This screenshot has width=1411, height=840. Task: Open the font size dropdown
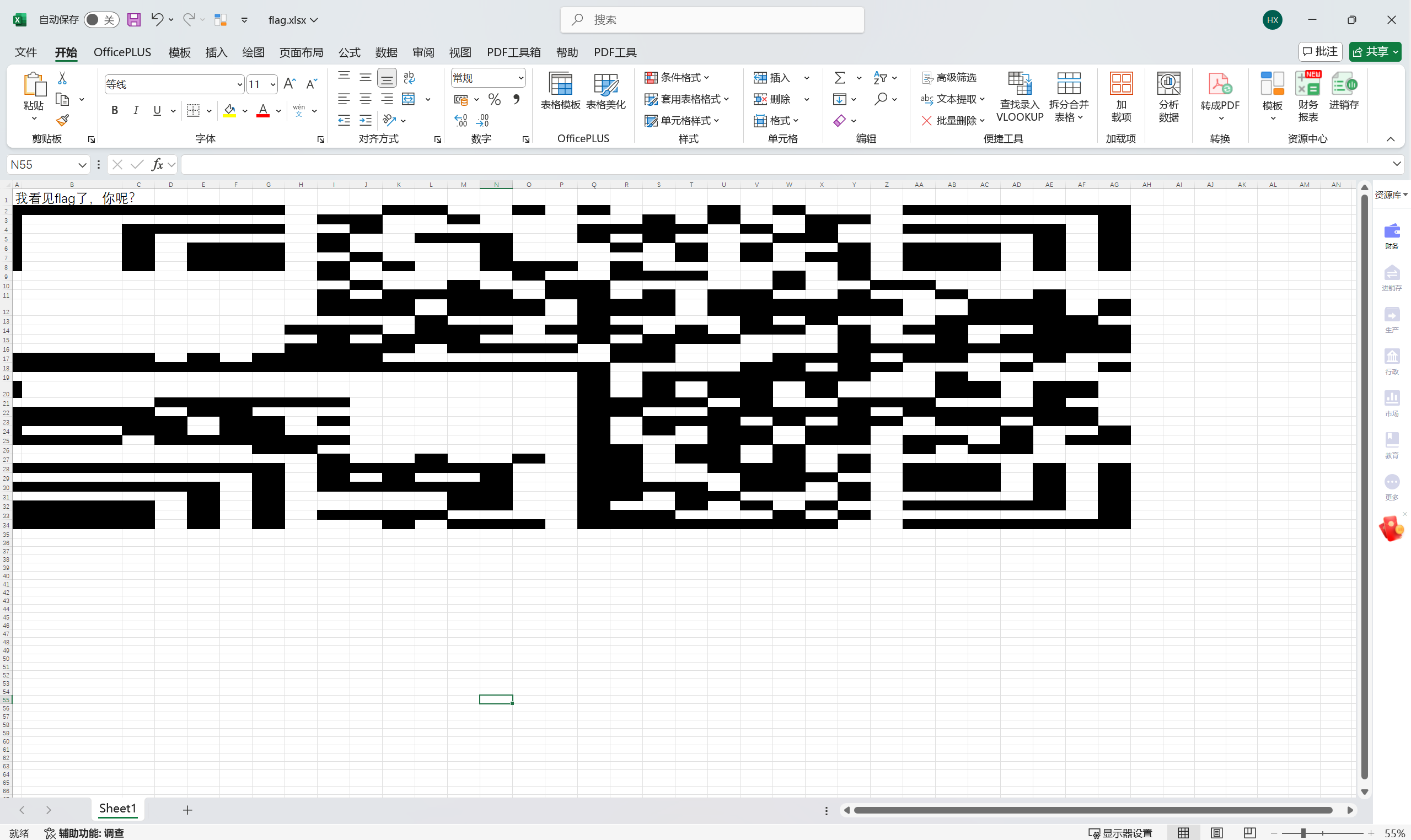click(x=273, y=84)
